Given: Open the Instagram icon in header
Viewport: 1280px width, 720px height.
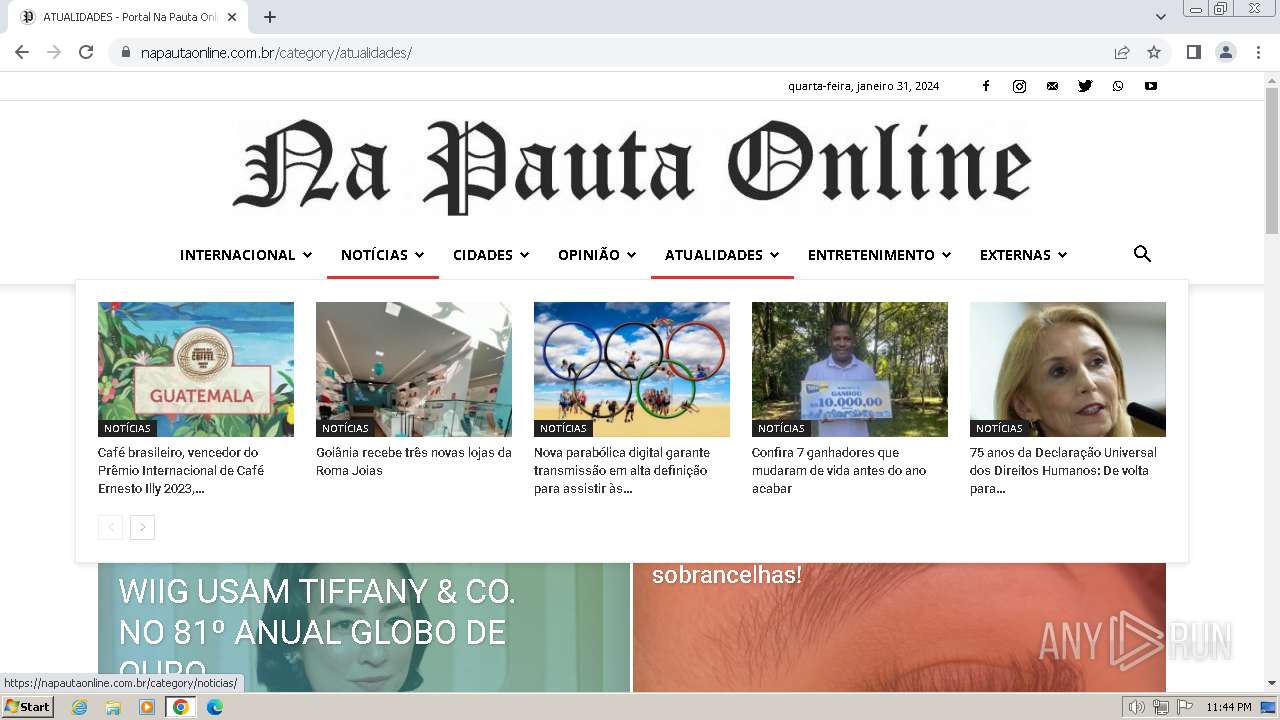Looking at the screenshot, I should coord(1019,86).
